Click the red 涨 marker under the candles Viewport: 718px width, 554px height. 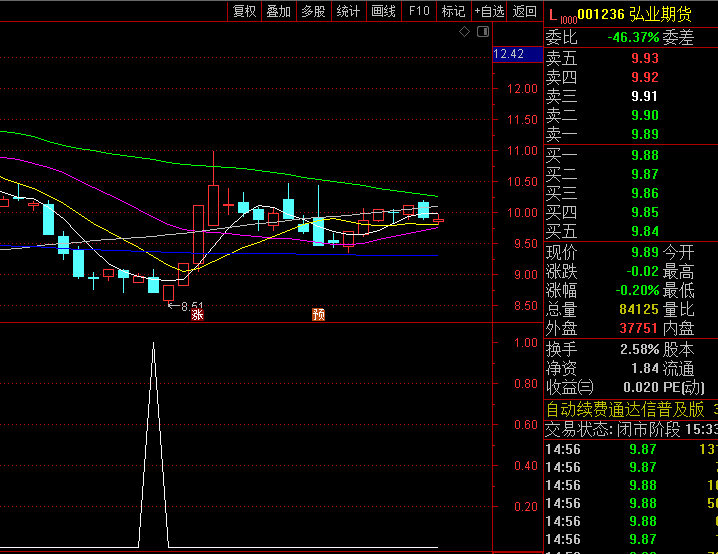(198, 314)
